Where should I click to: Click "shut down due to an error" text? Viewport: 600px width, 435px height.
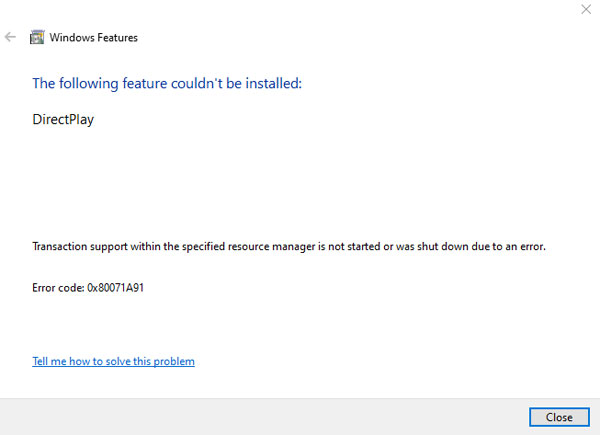[481, 246]
